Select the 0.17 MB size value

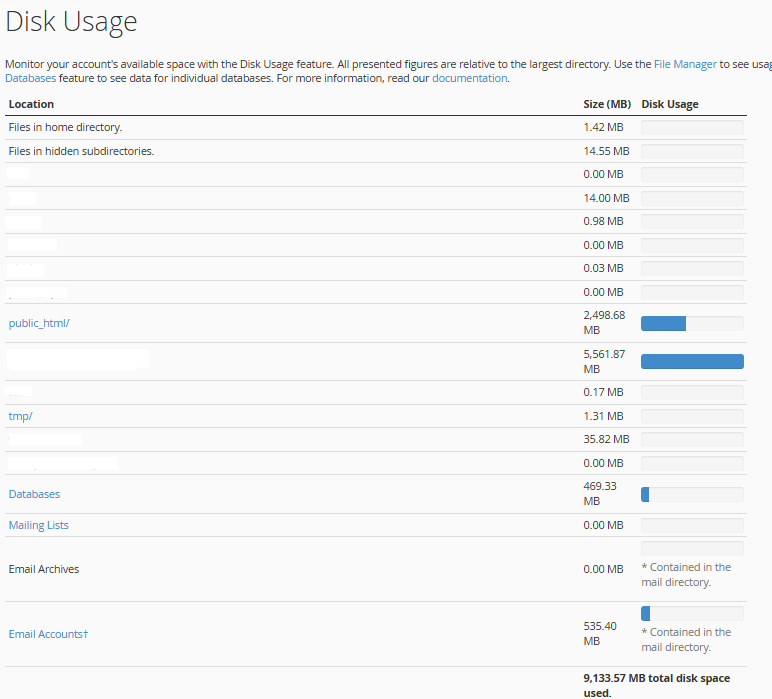[x=603, y=392]
